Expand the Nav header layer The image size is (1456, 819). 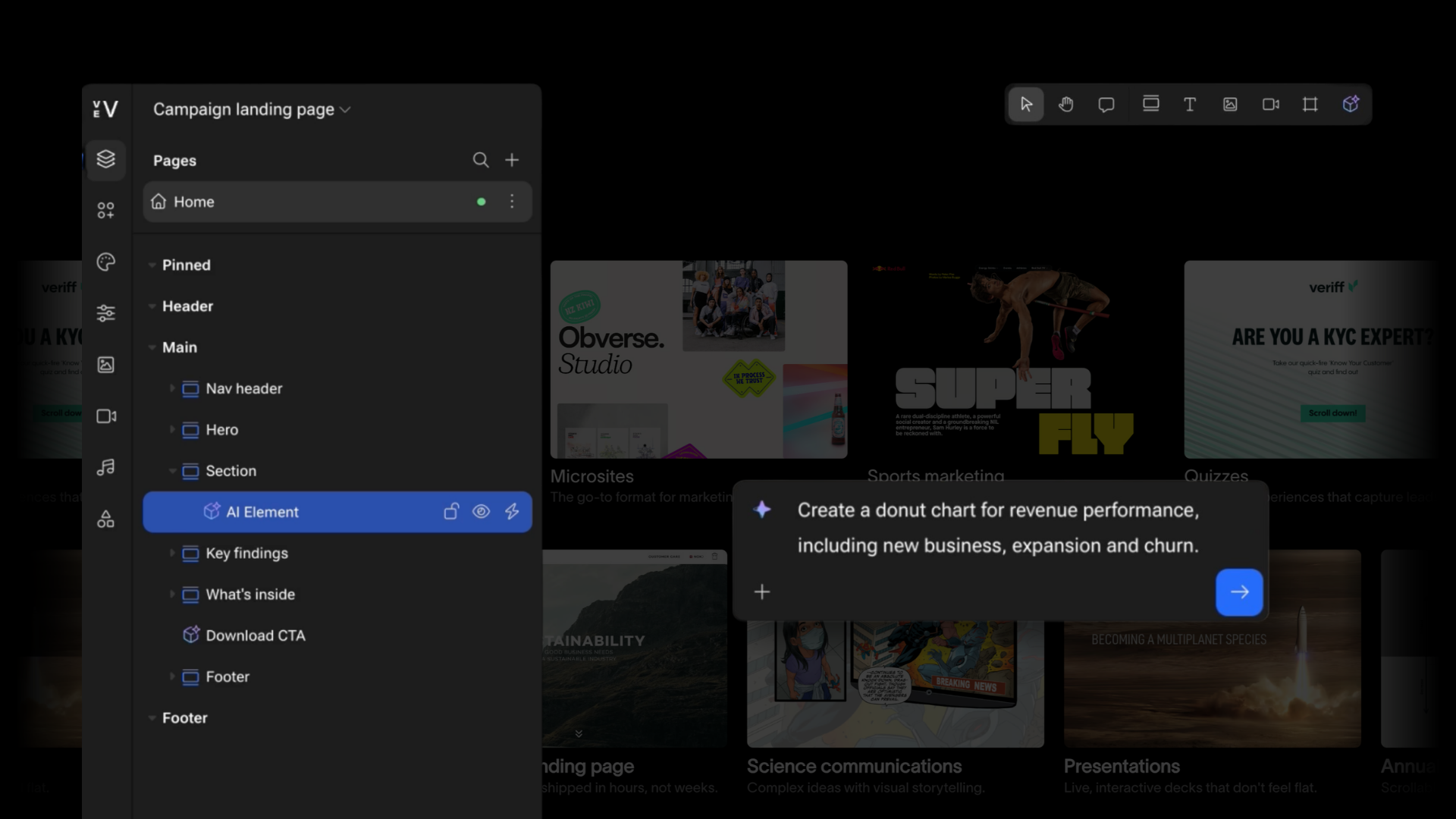pyautogui.click(x=172, y=388)
